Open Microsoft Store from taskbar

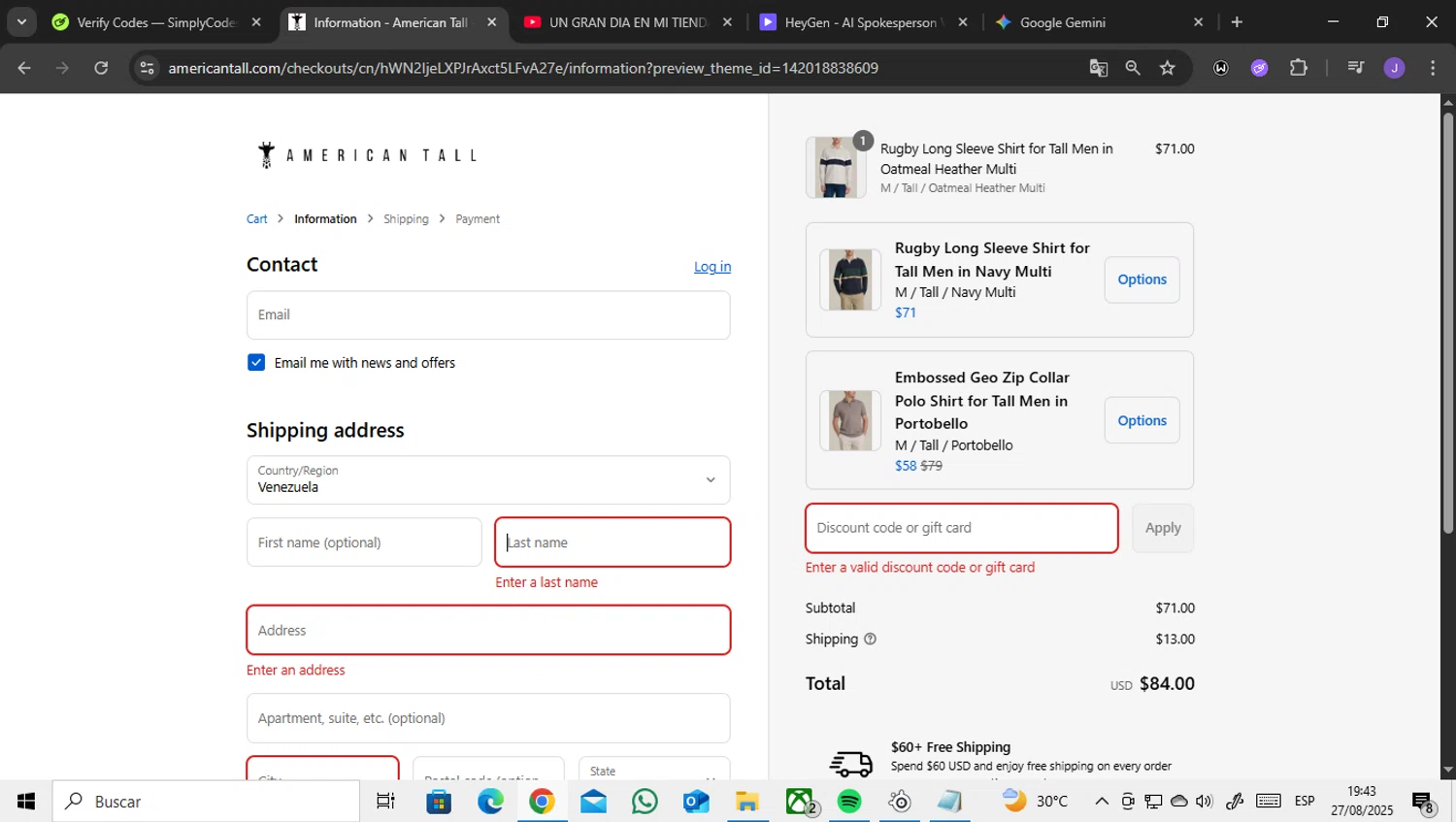[439, 802]
